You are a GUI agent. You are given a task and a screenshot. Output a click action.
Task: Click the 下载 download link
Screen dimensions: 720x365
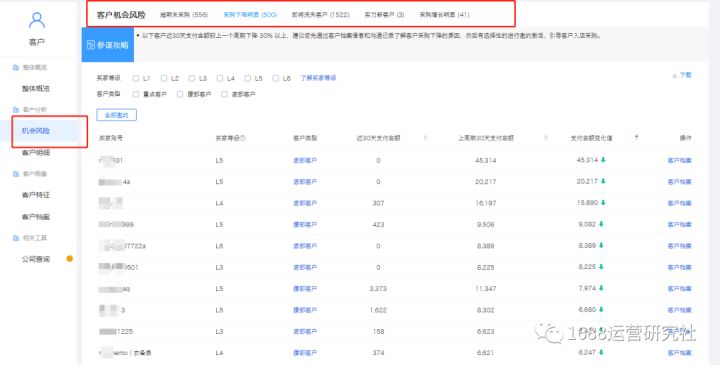click(686, 75)
